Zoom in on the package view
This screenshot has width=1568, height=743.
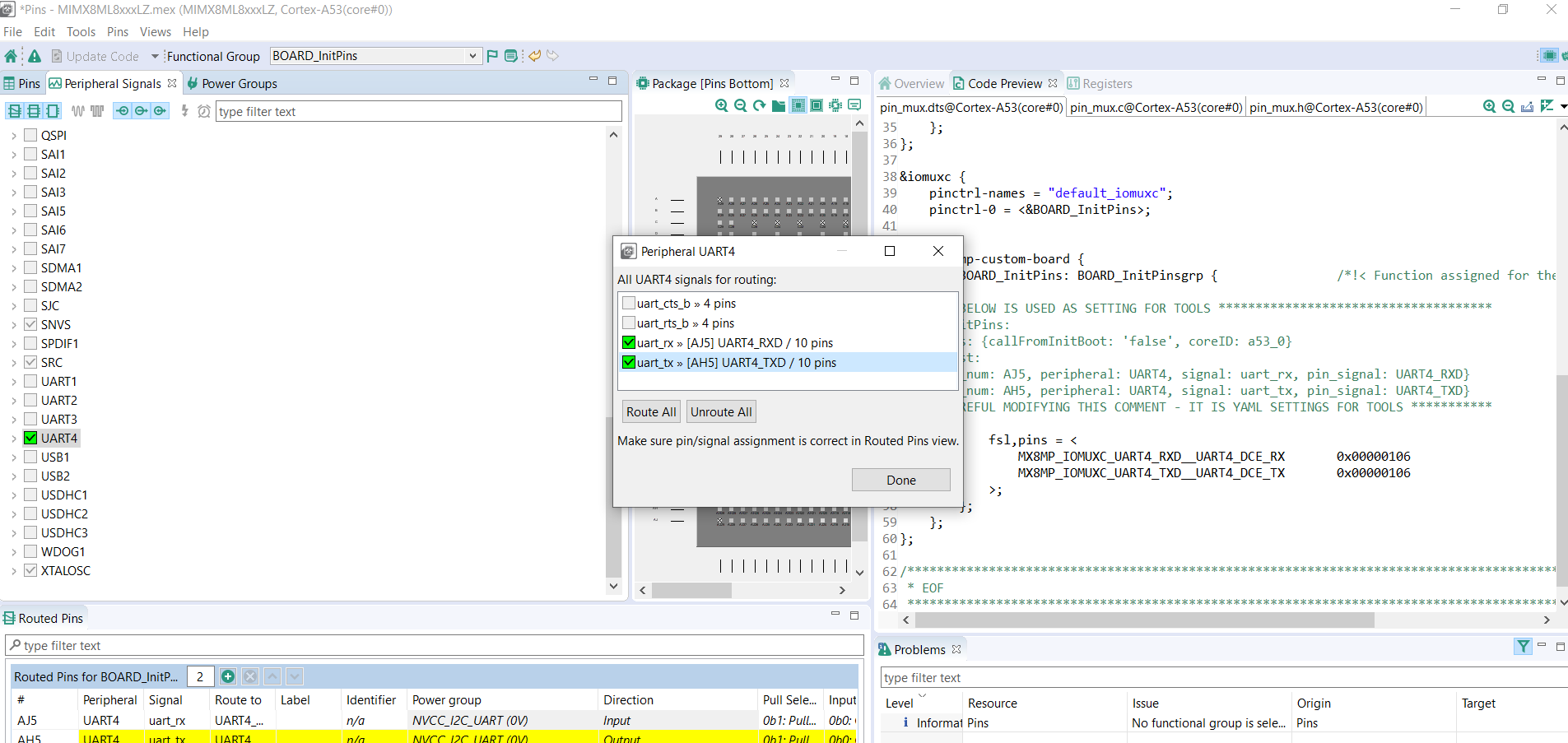click(x=721, y=105)
